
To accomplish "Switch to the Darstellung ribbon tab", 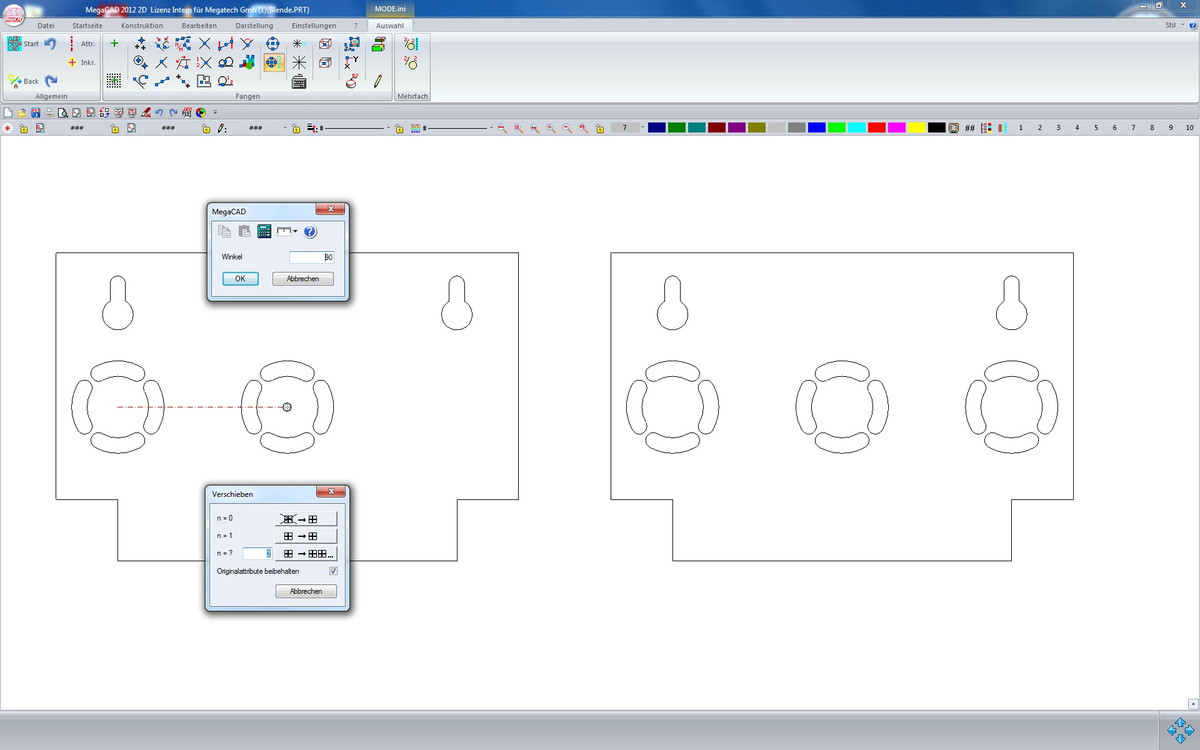I will 255,25.
